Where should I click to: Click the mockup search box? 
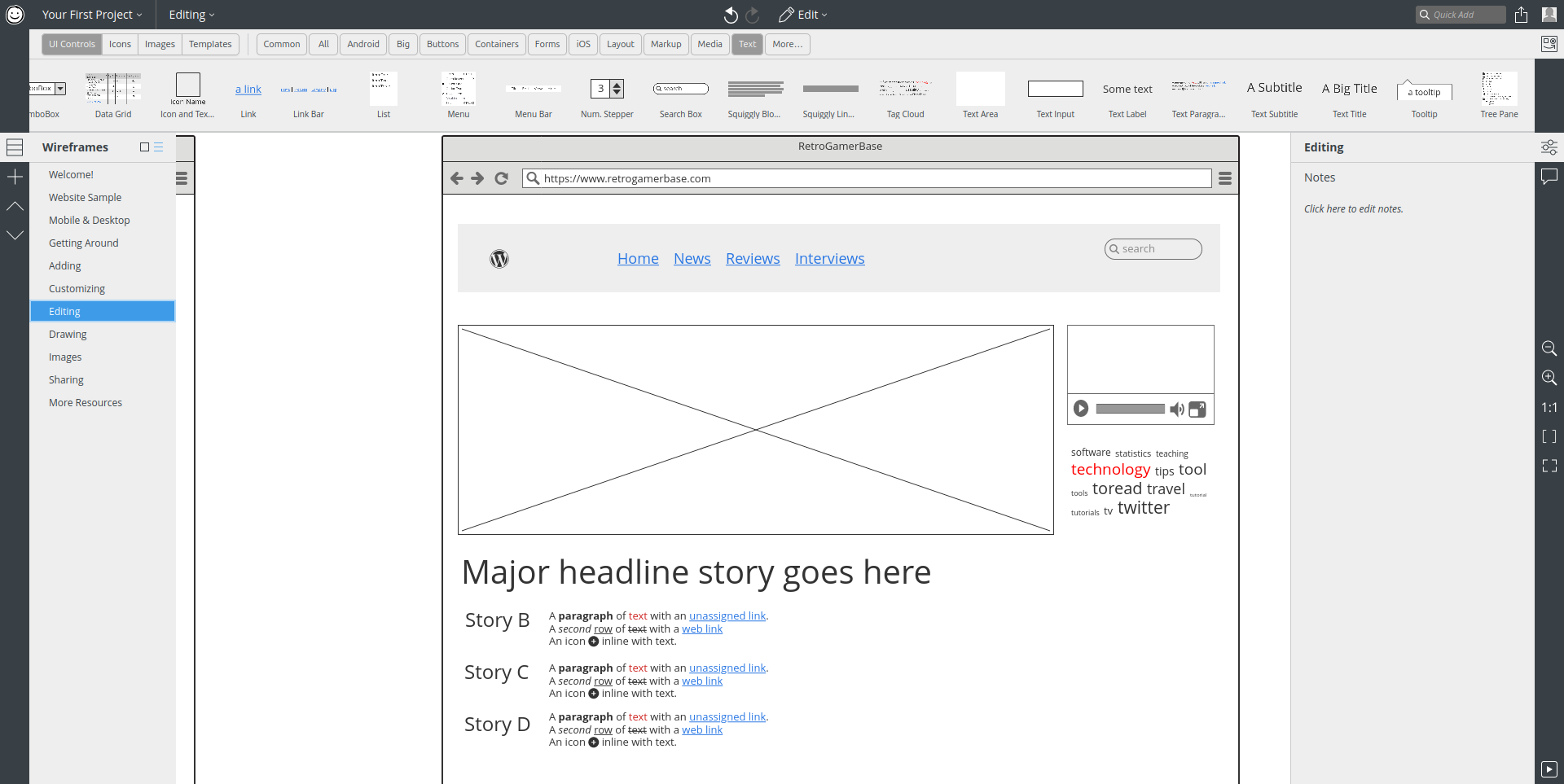(x=1153, y=249)
